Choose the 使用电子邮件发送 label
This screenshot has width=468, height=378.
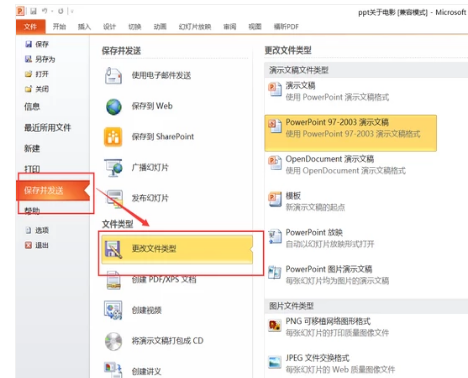click(161, 75)
